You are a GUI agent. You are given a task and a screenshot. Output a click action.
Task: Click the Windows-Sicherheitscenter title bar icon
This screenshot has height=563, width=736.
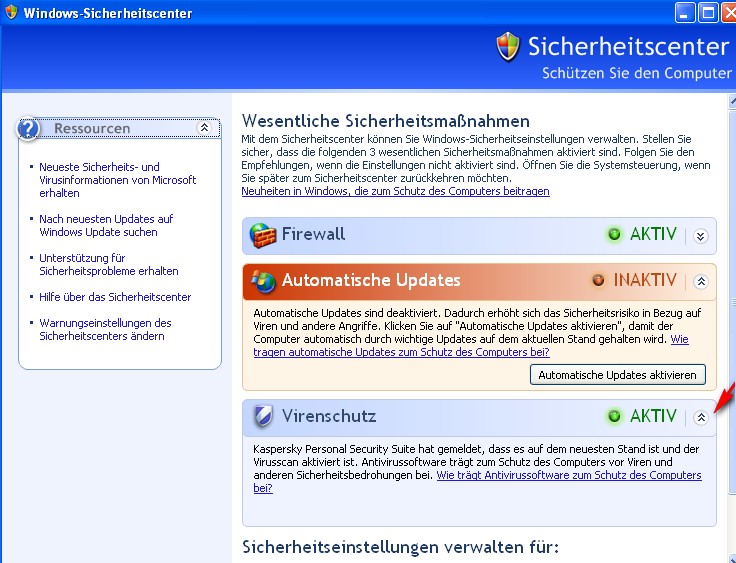click(11, 13)
